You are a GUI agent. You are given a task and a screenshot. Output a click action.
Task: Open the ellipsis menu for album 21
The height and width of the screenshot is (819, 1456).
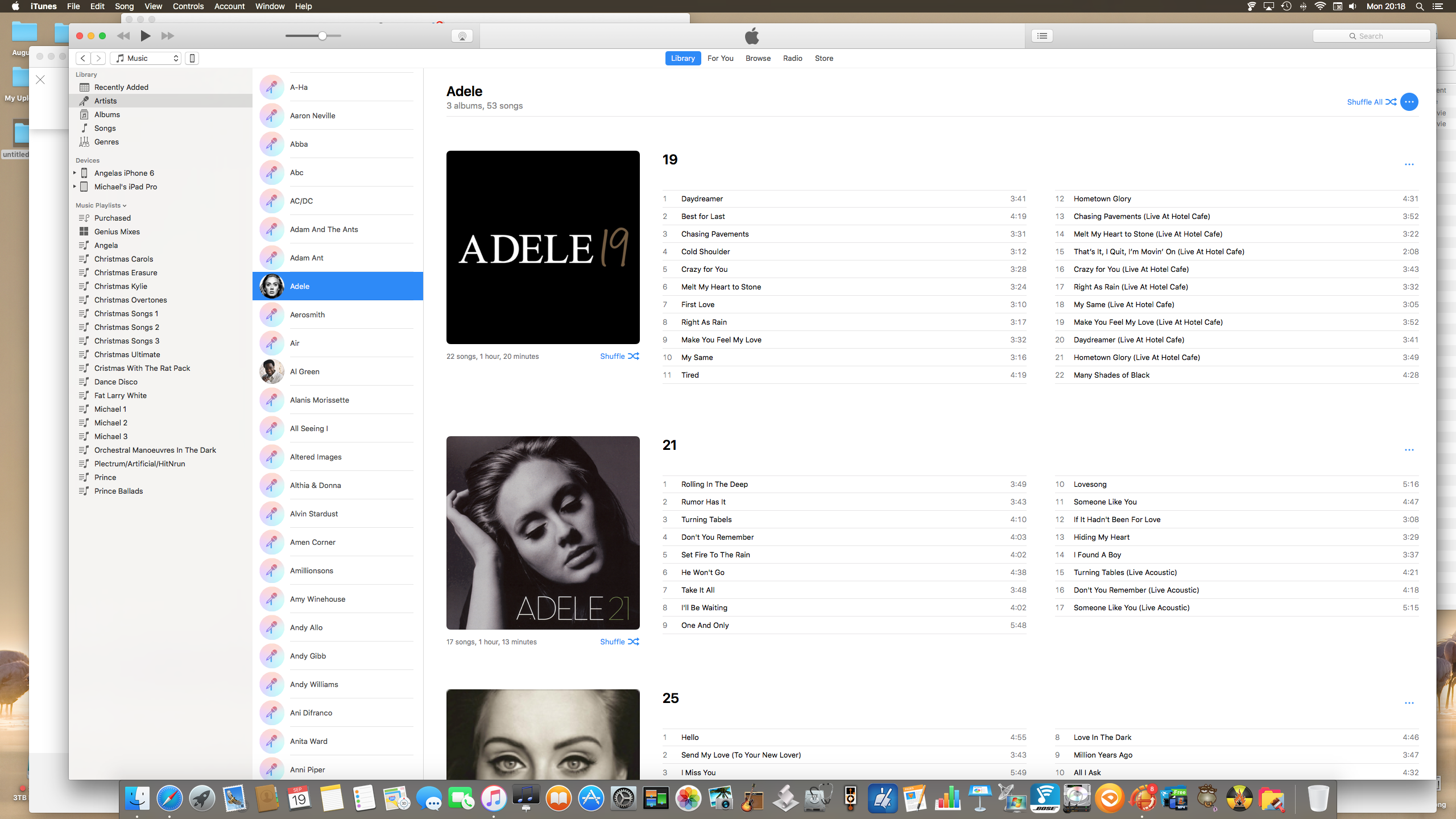pyautogui.click(x=1409, y=450)
